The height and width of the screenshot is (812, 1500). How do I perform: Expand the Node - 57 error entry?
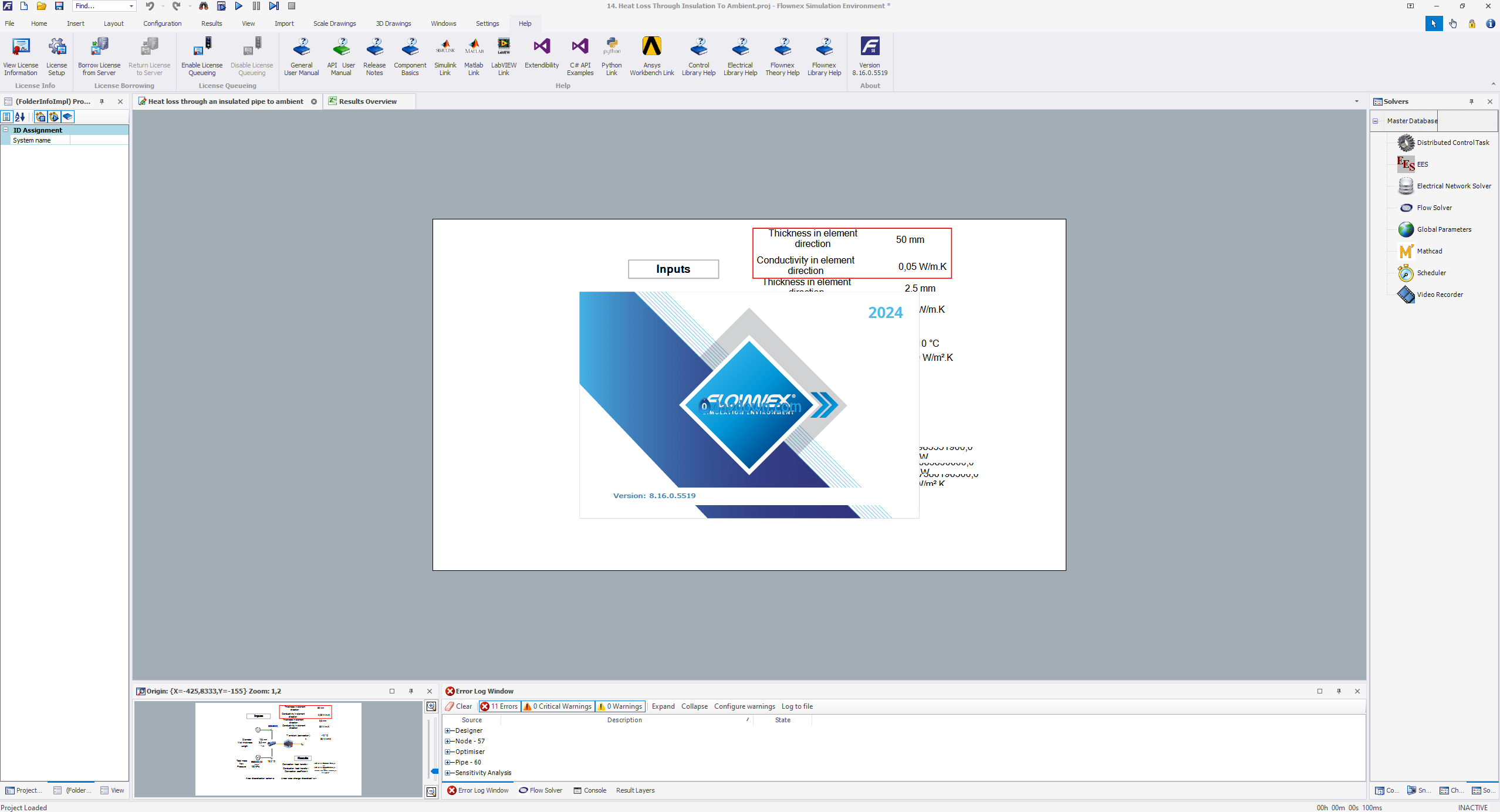[448, 741]
